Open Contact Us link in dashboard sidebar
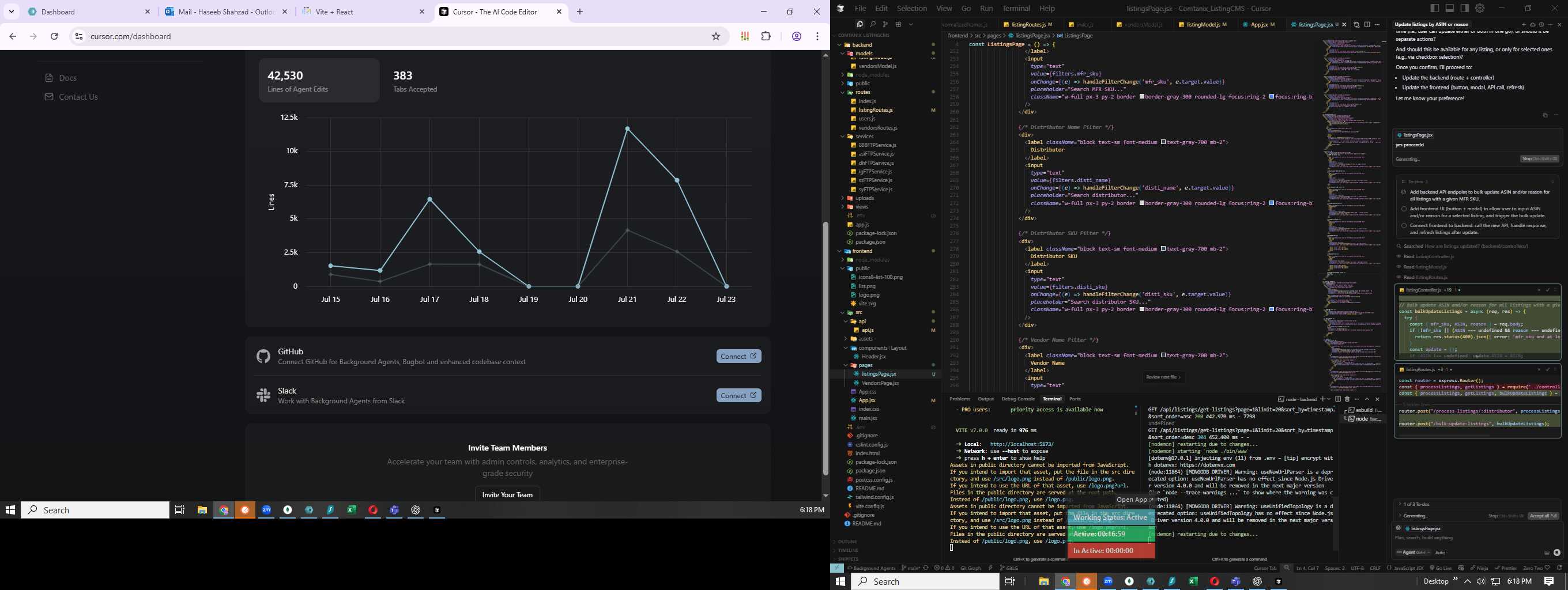Screen dimensions: 1568x590 (71, 97)
